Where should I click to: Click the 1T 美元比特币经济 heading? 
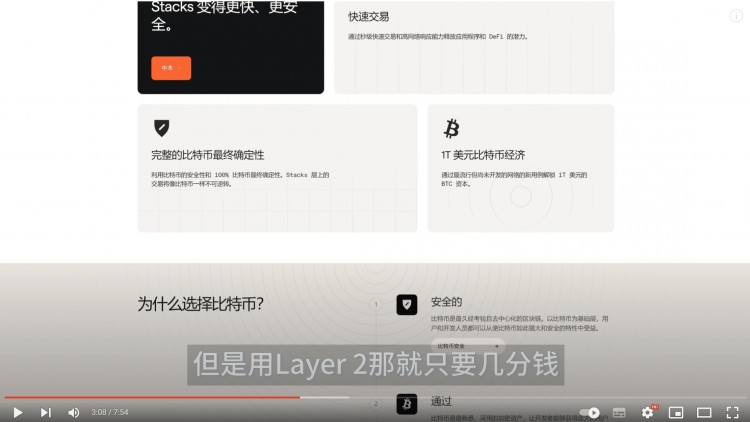click(x=483, y=155)
